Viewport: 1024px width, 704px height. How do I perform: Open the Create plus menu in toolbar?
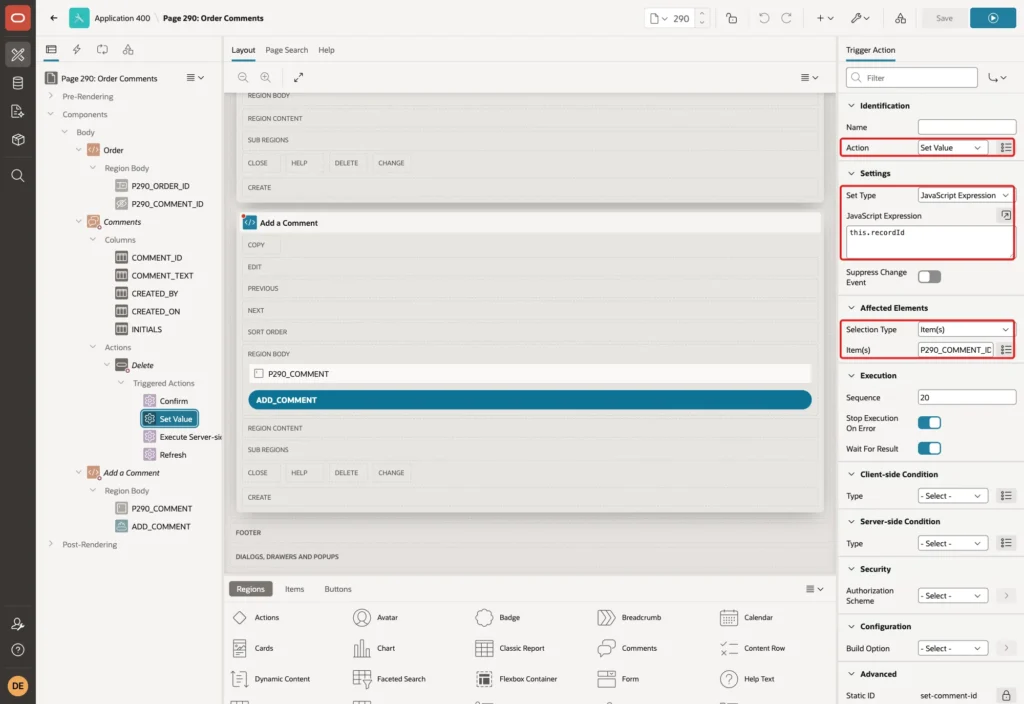coord(825,18)
